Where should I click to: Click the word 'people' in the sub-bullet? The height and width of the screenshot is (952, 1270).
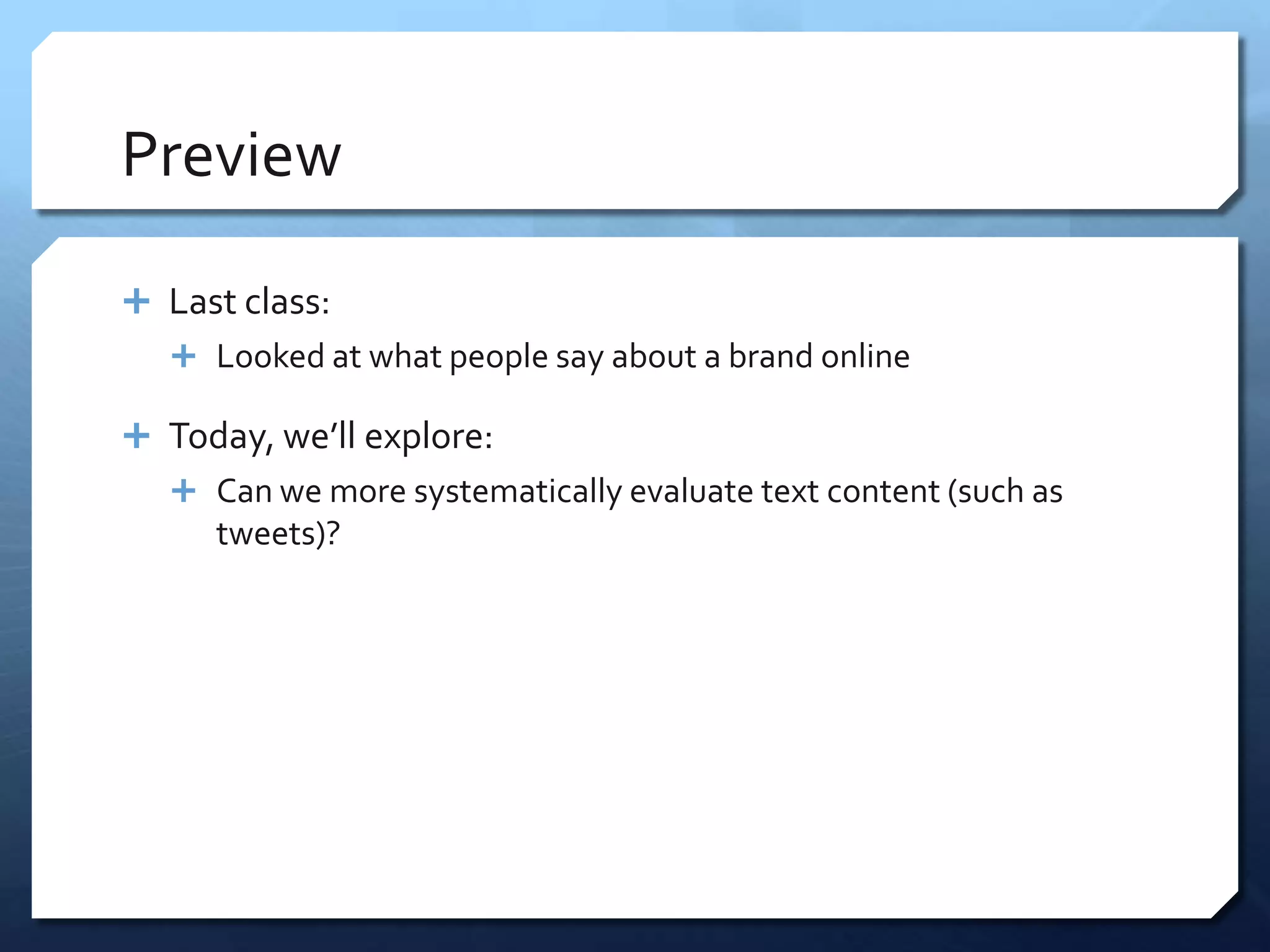coord(498,358)
